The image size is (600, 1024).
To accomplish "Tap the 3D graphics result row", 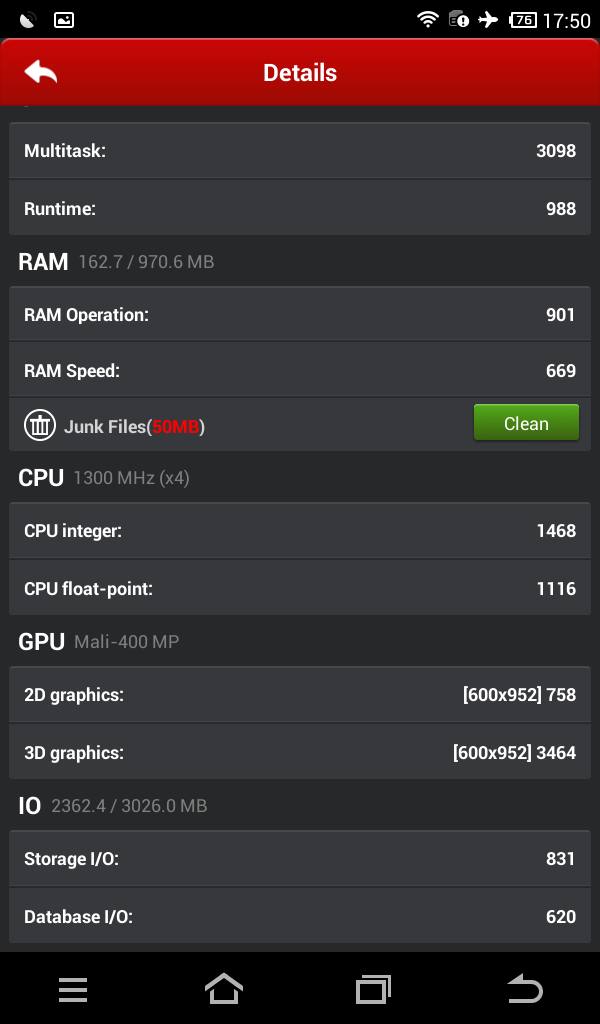I will [x=300, y=753].
